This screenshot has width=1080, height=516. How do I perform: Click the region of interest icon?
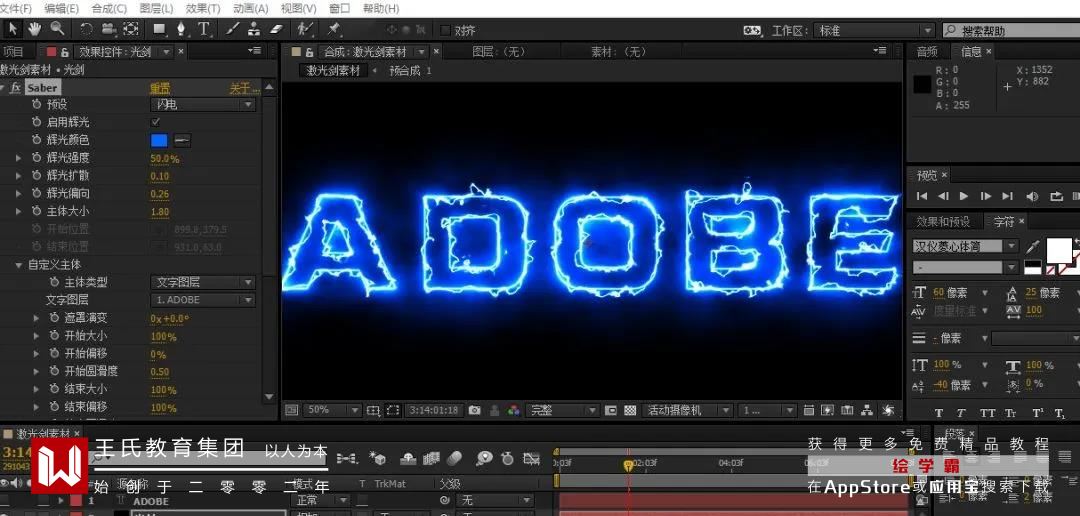(393, 410)
